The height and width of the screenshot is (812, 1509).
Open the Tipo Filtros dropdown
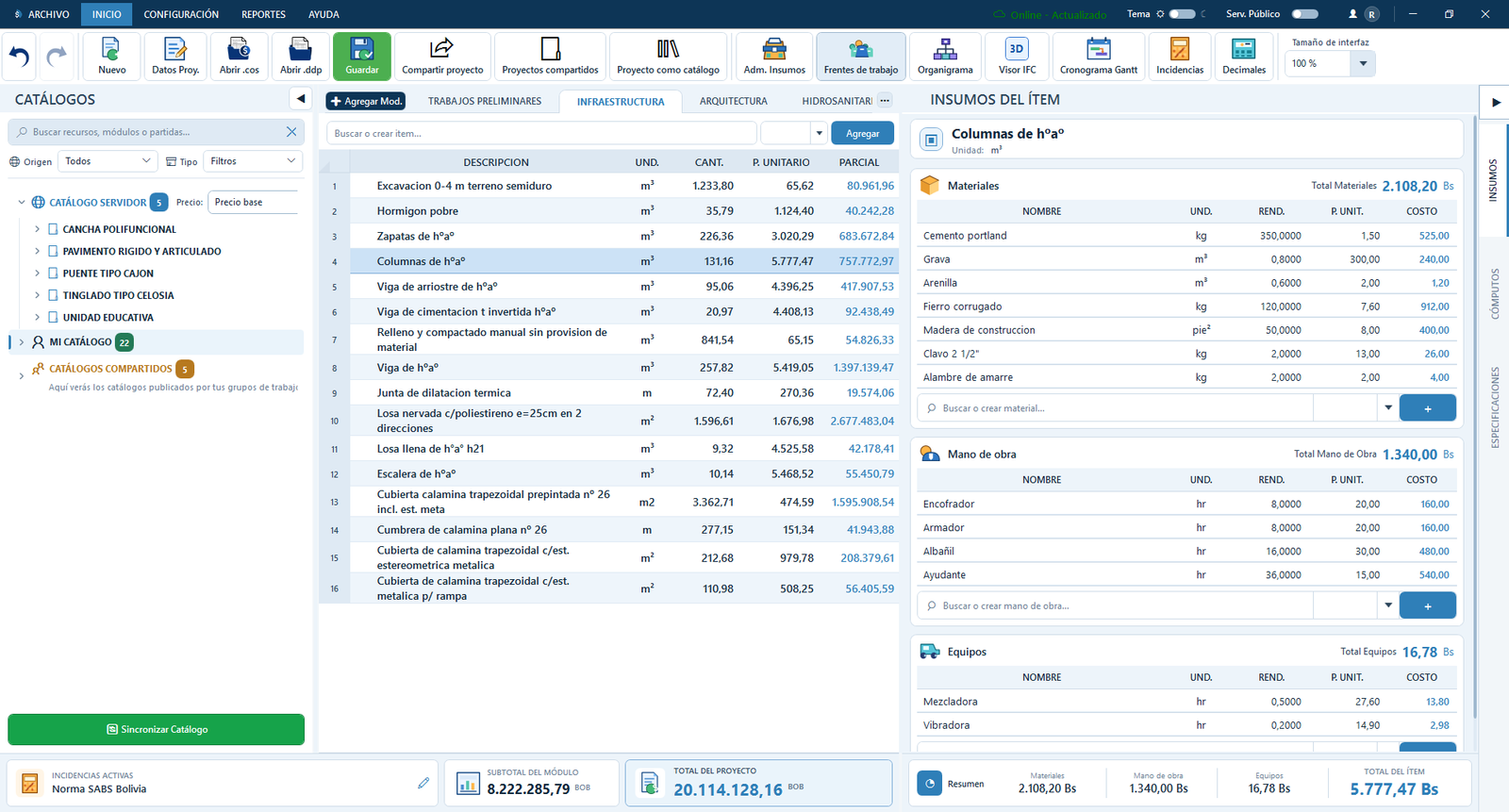[253, 161]
